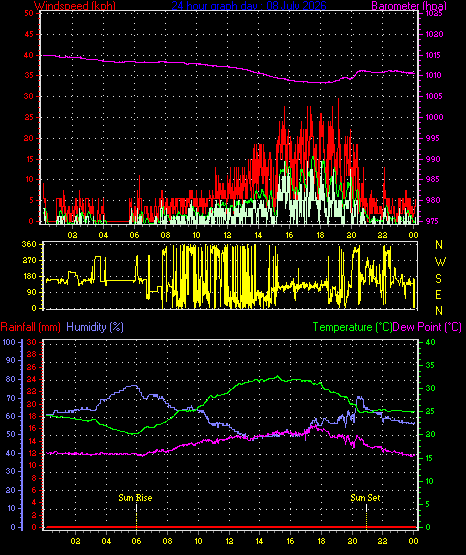Select the 80 value on the humidity axis
This screenshot has height=555, width=466.
pyautogui.click(x=11, y=379)
